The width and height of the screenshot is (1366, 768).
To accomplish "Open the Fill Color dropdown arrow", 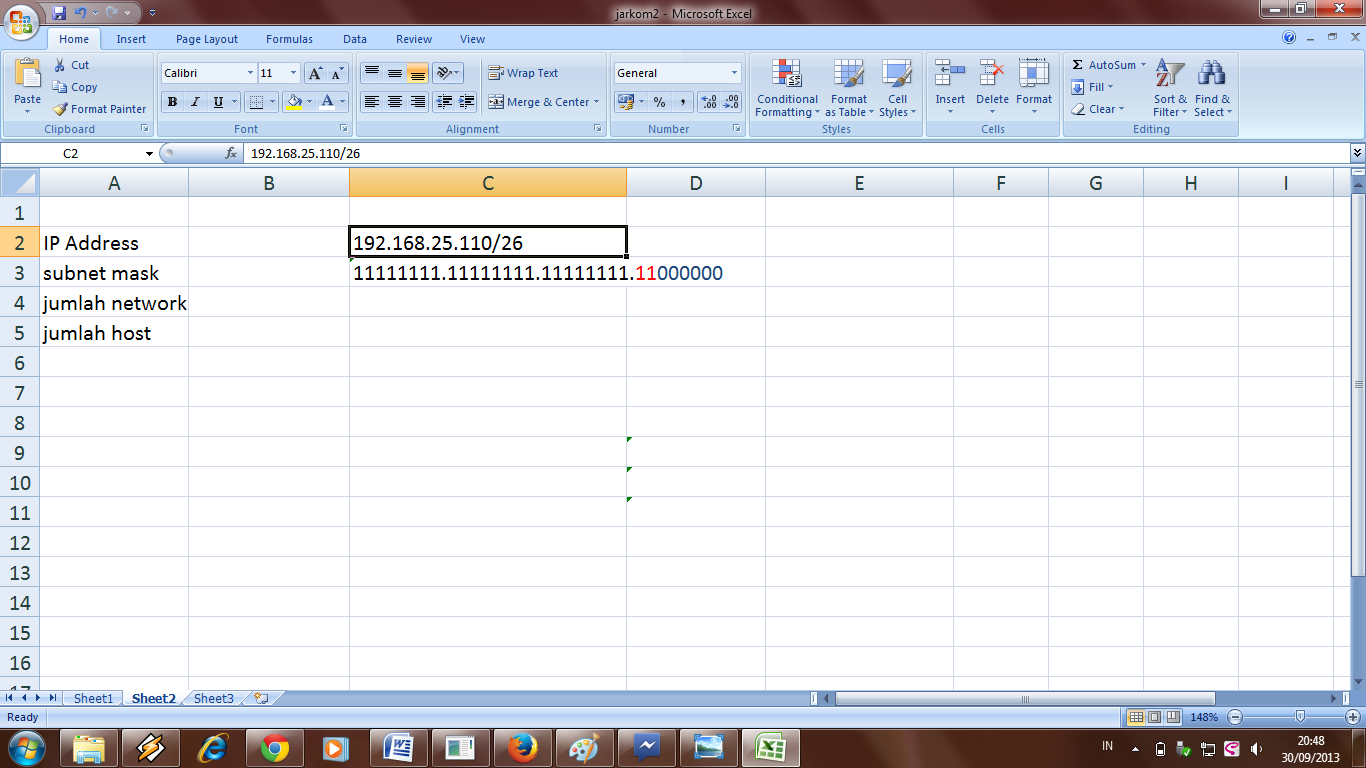I will [307, 102].
